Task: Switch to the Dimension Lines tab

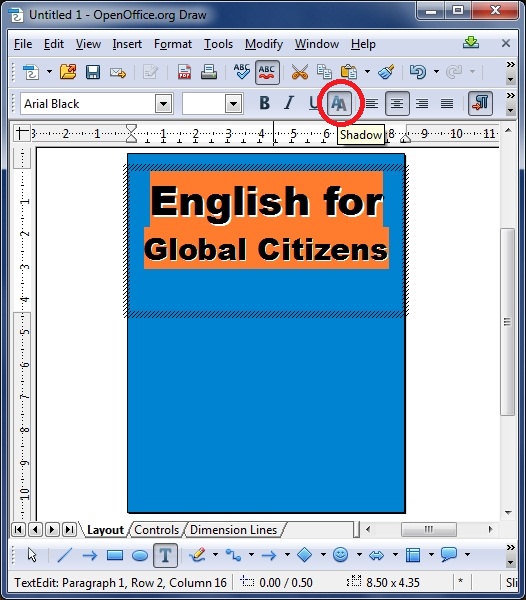Action: (233, 530)
